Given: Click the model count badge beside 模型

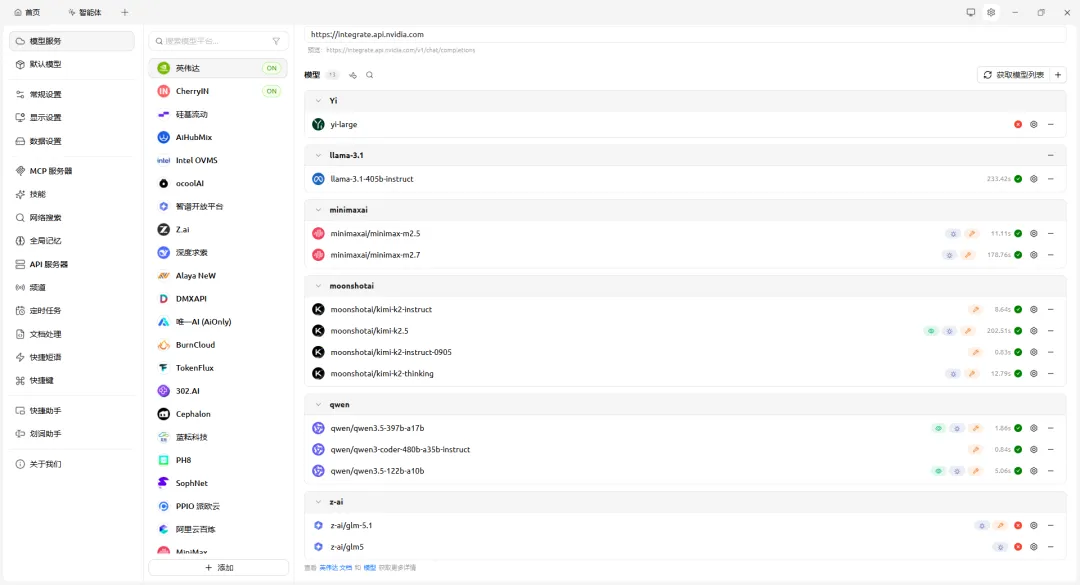Looking at the screenshot, I should [333, 75].
